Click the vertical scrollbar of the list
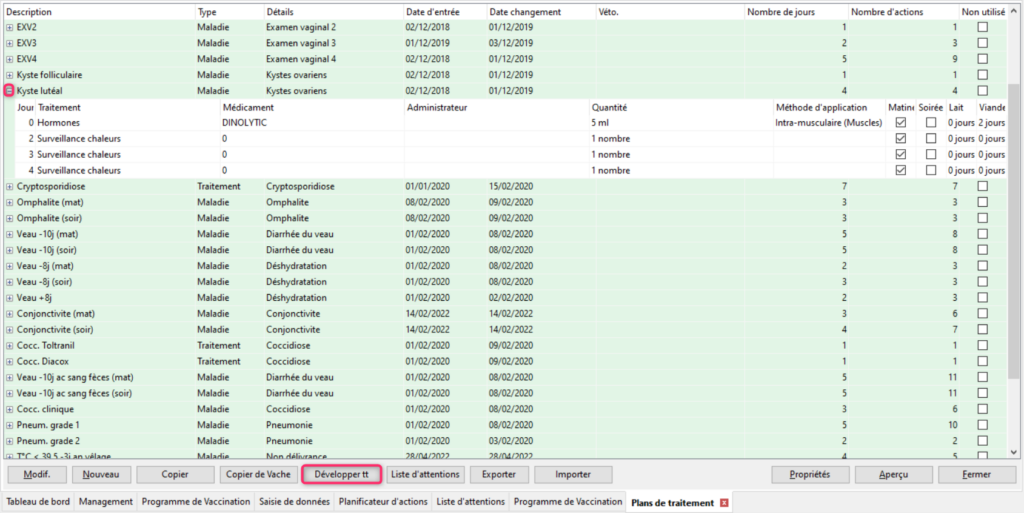 1015,250
